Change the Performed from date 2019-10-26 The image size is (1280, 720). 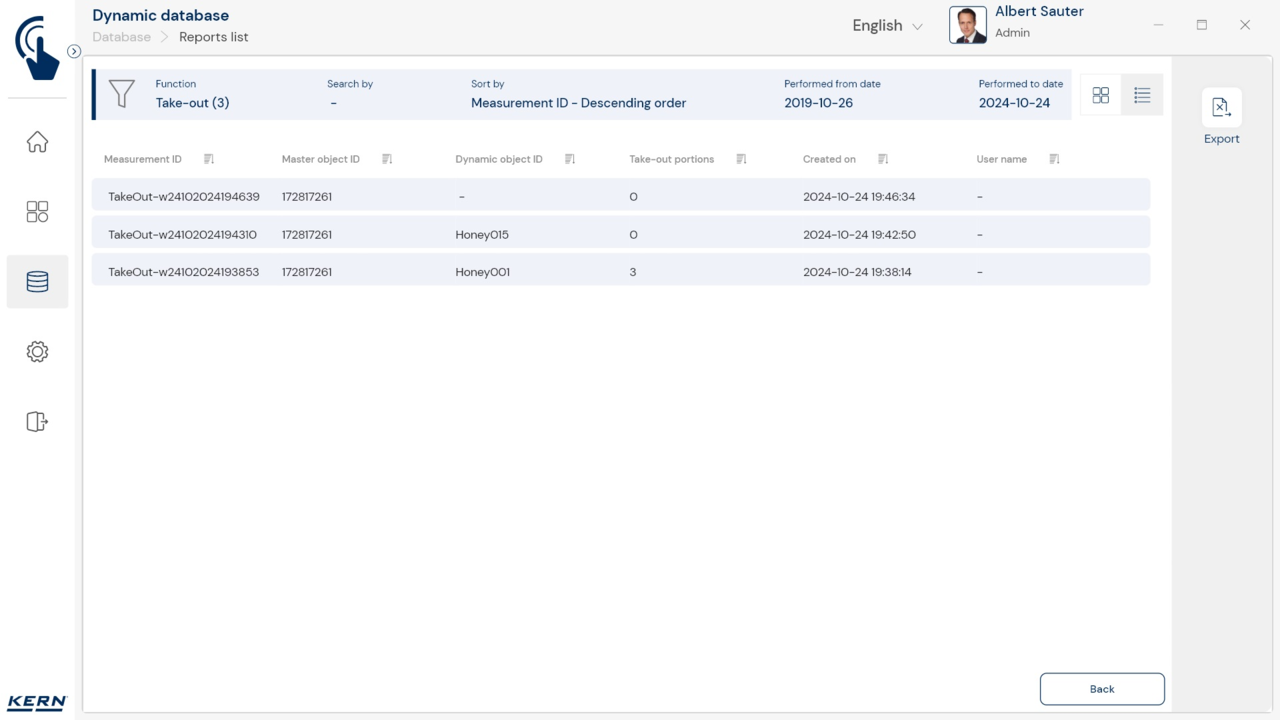(x=818, y=103)
